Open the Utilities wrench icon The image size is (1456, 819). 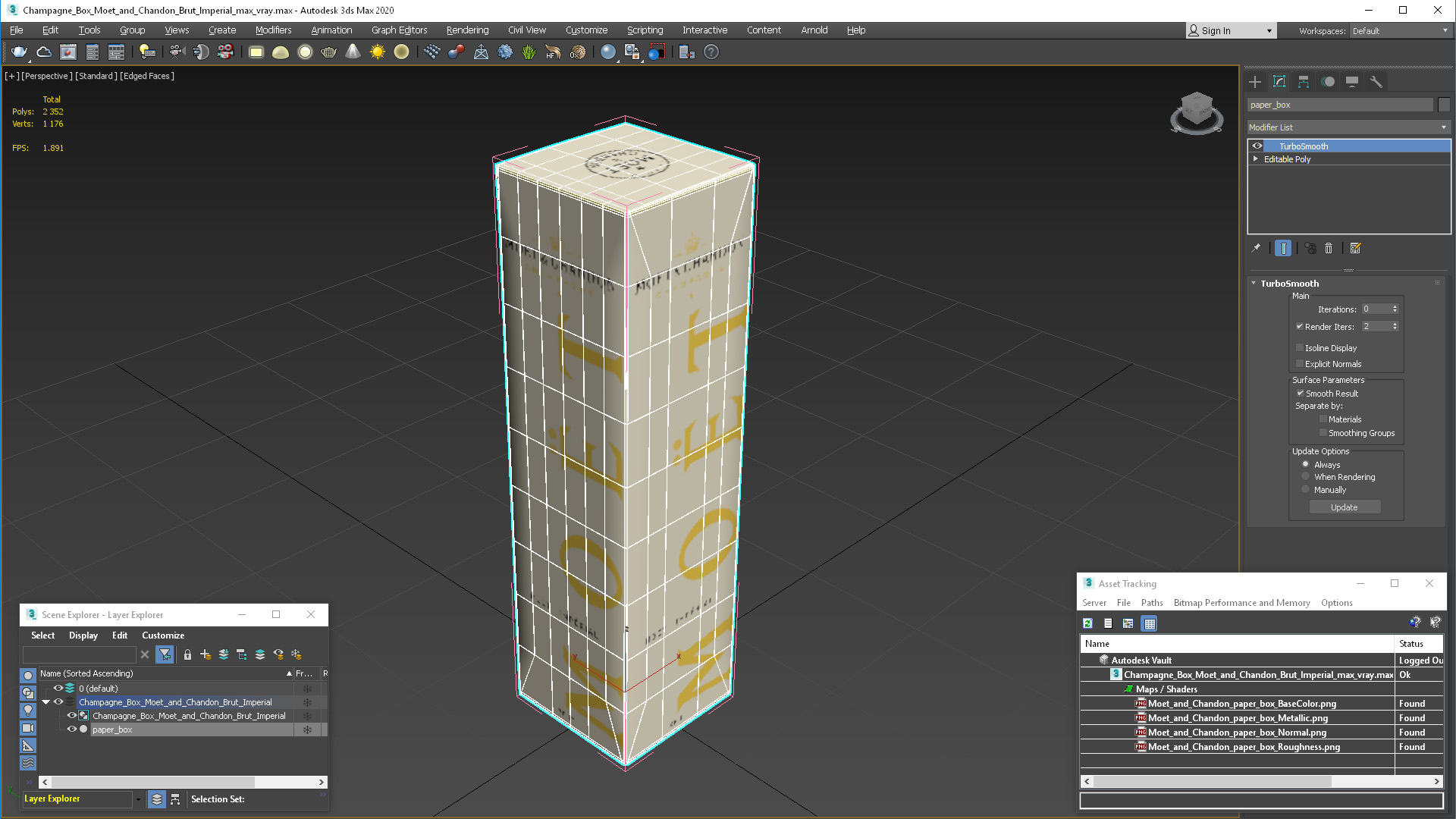click(1376, 82)
